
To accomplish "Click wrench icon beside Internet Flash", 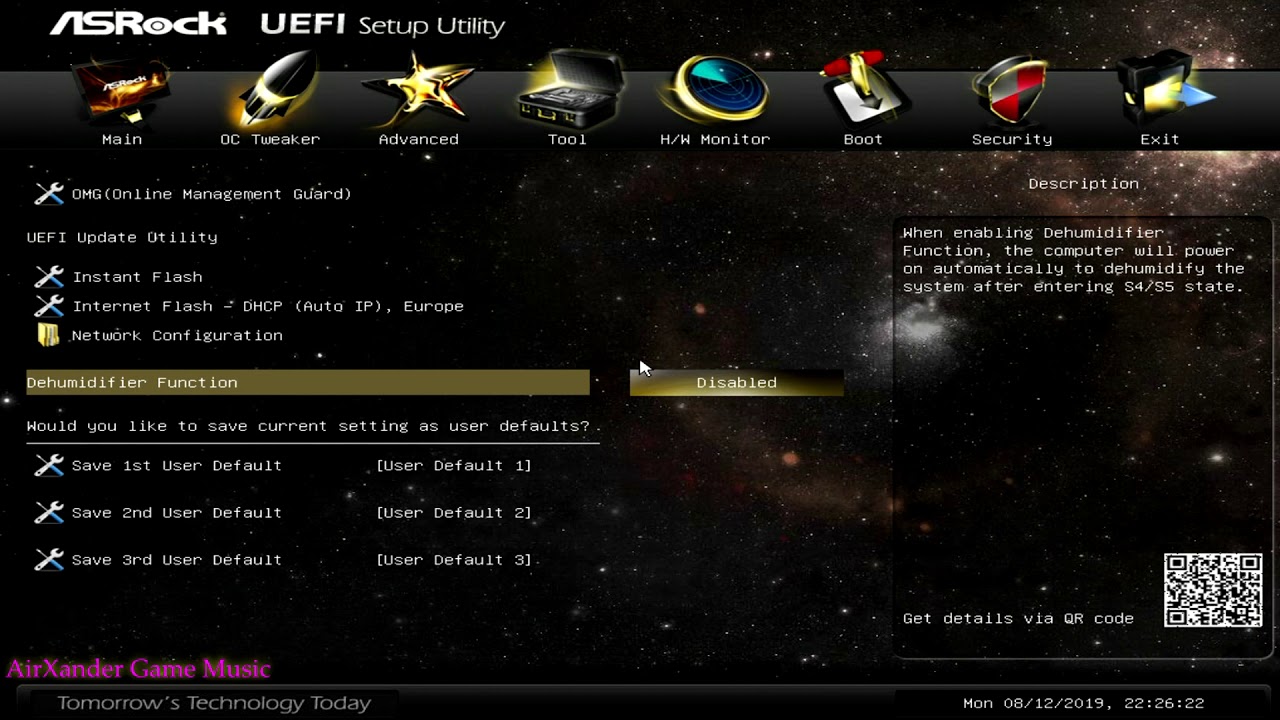I will pos(49,306).
